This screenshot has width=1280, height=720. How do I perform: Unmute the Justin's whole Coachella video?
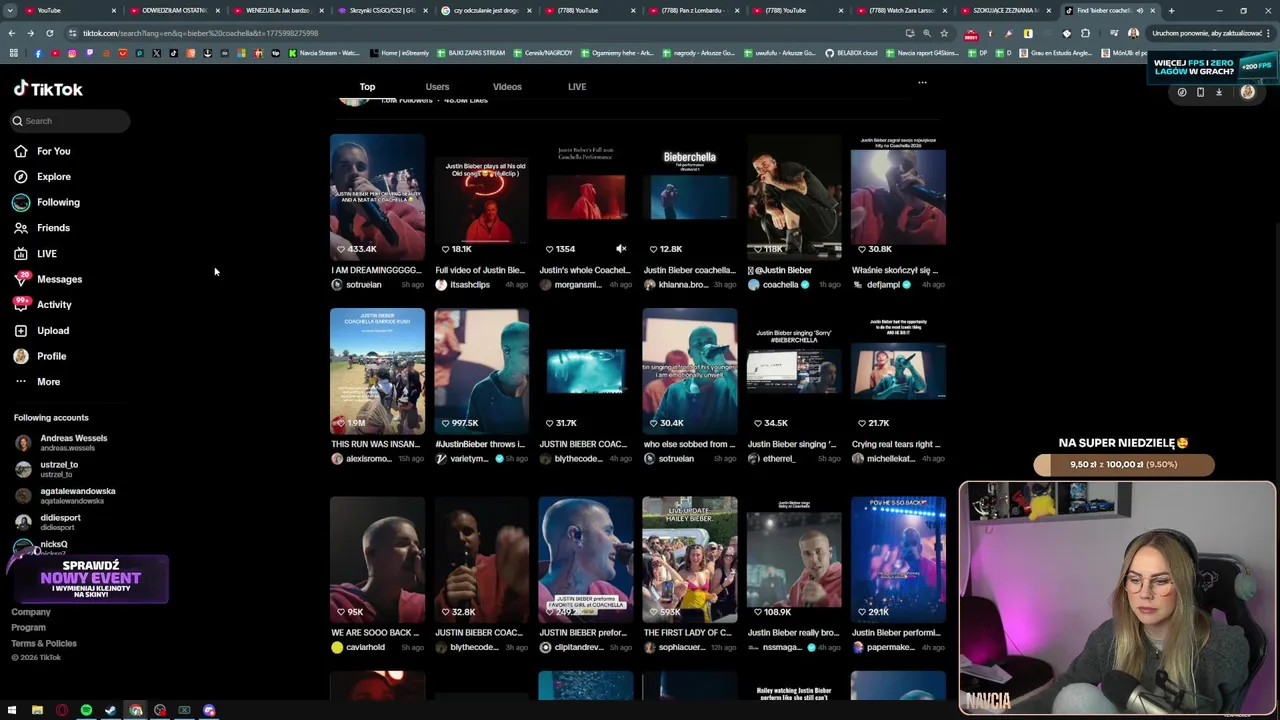point(621,249)
